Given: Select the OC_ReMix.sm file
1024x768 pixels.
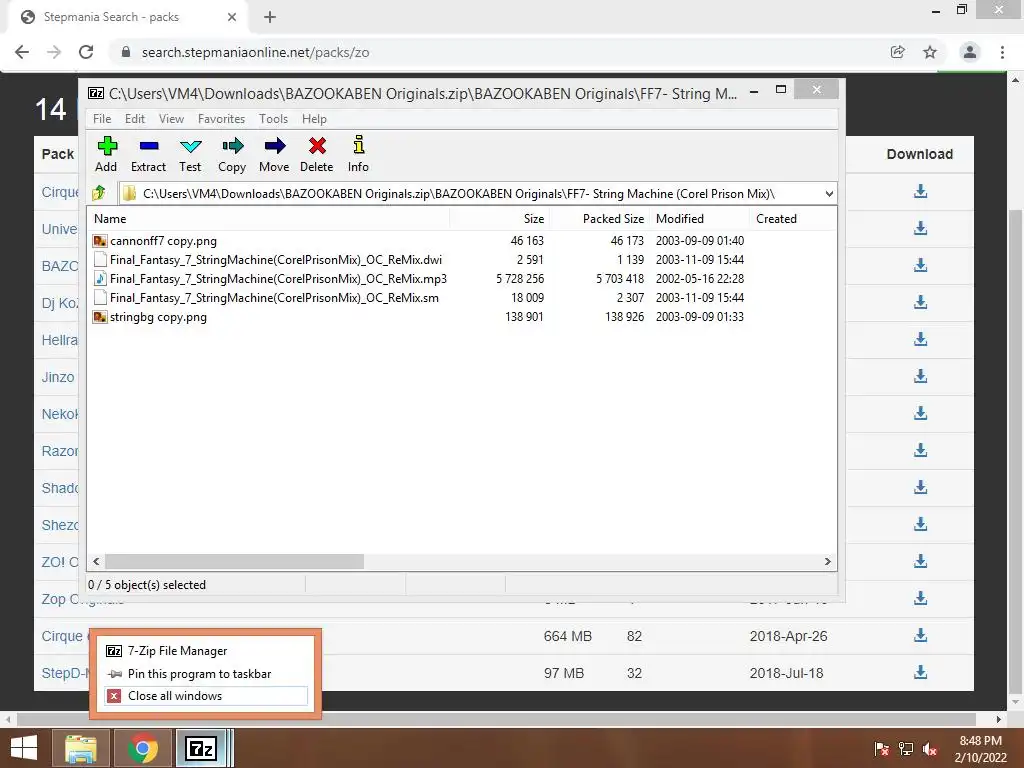Looking at the screenshot, I should pyautogui.click(x=274, y=298).
